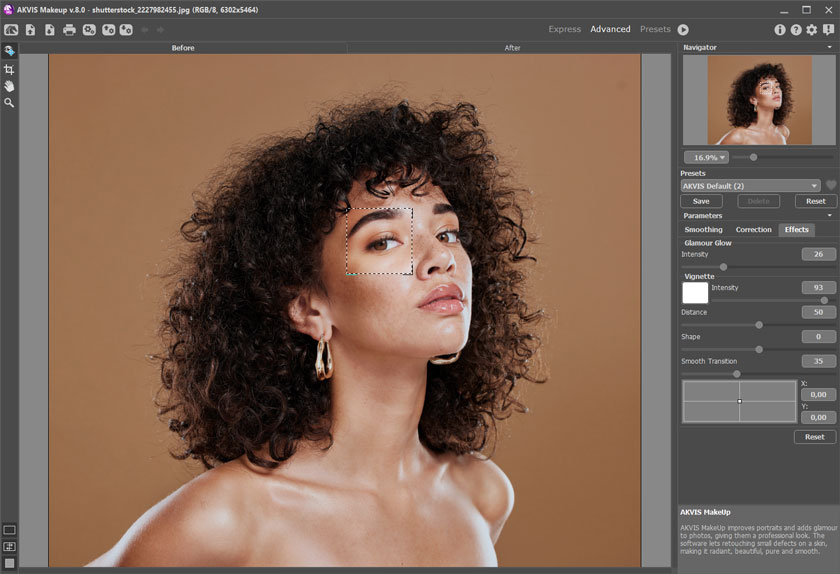Click the X position field 0,00
This screenshot has height=574, width=840.
click(x=818, y=394)
